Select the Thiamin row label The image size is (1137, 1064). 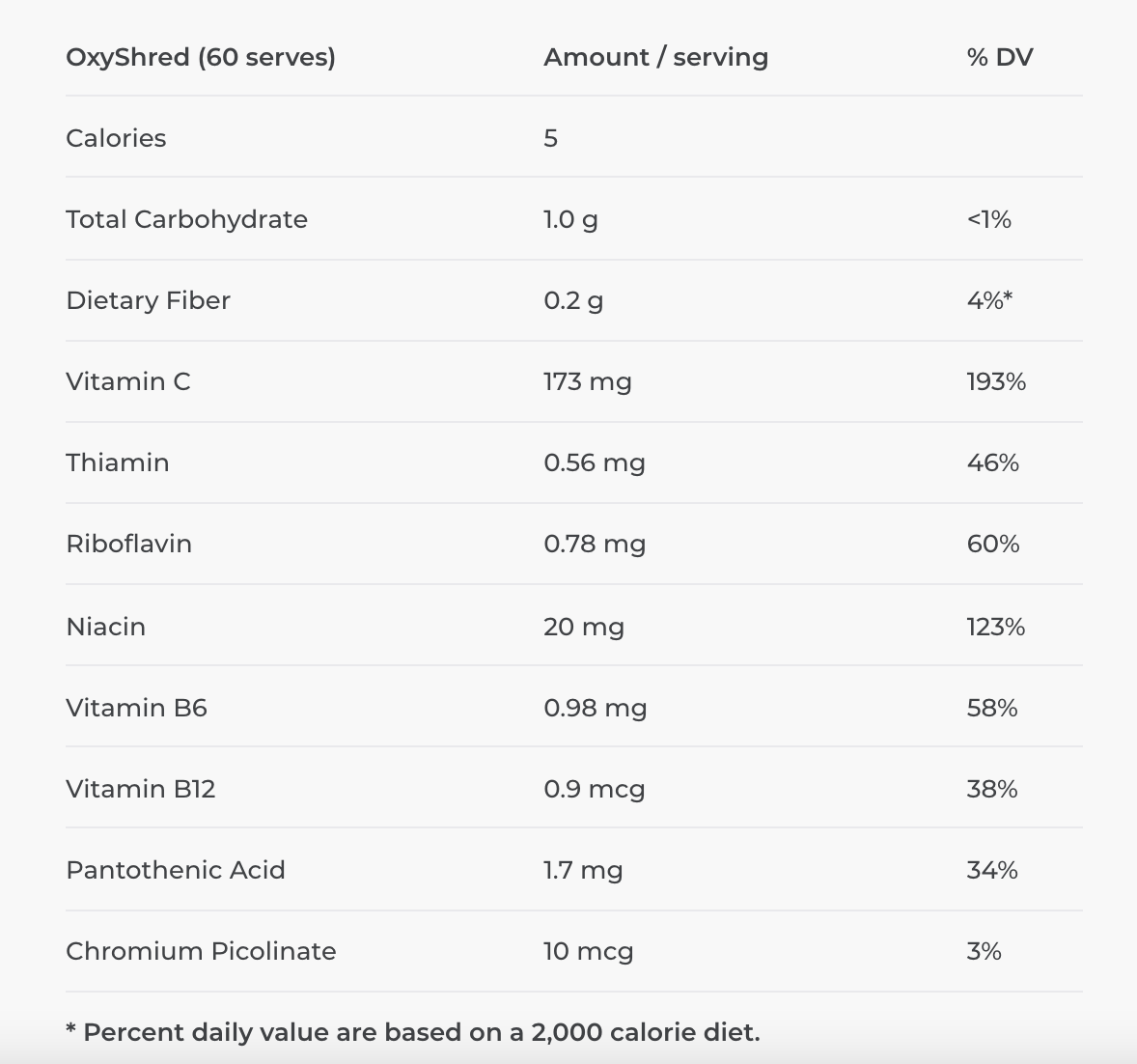(118, 462)
